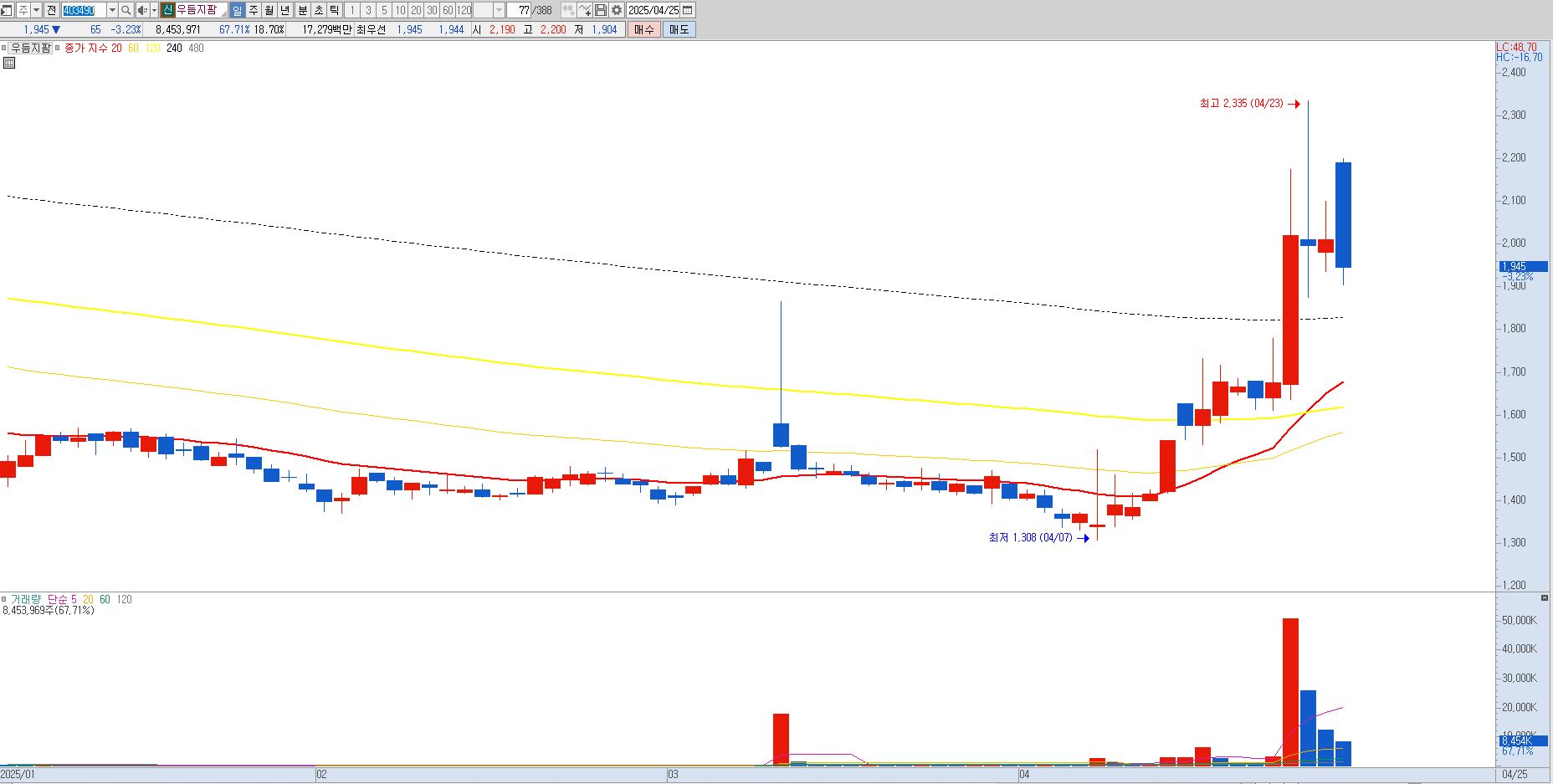Select the 주 weekly period toggle
The height and width of the screenshot is (784, 1553).
(x=254, y=10)
